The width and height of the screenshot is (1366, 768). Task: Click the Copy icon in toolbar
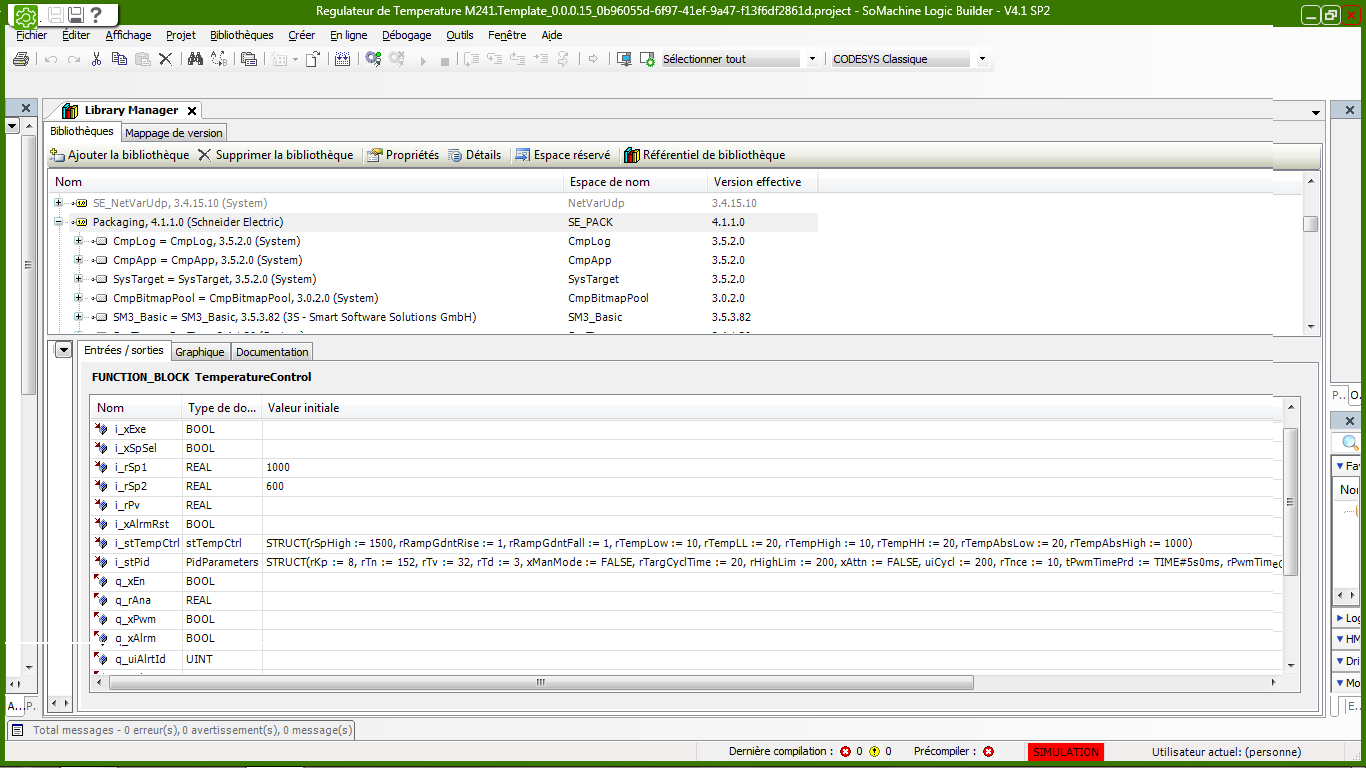(119, 59)
